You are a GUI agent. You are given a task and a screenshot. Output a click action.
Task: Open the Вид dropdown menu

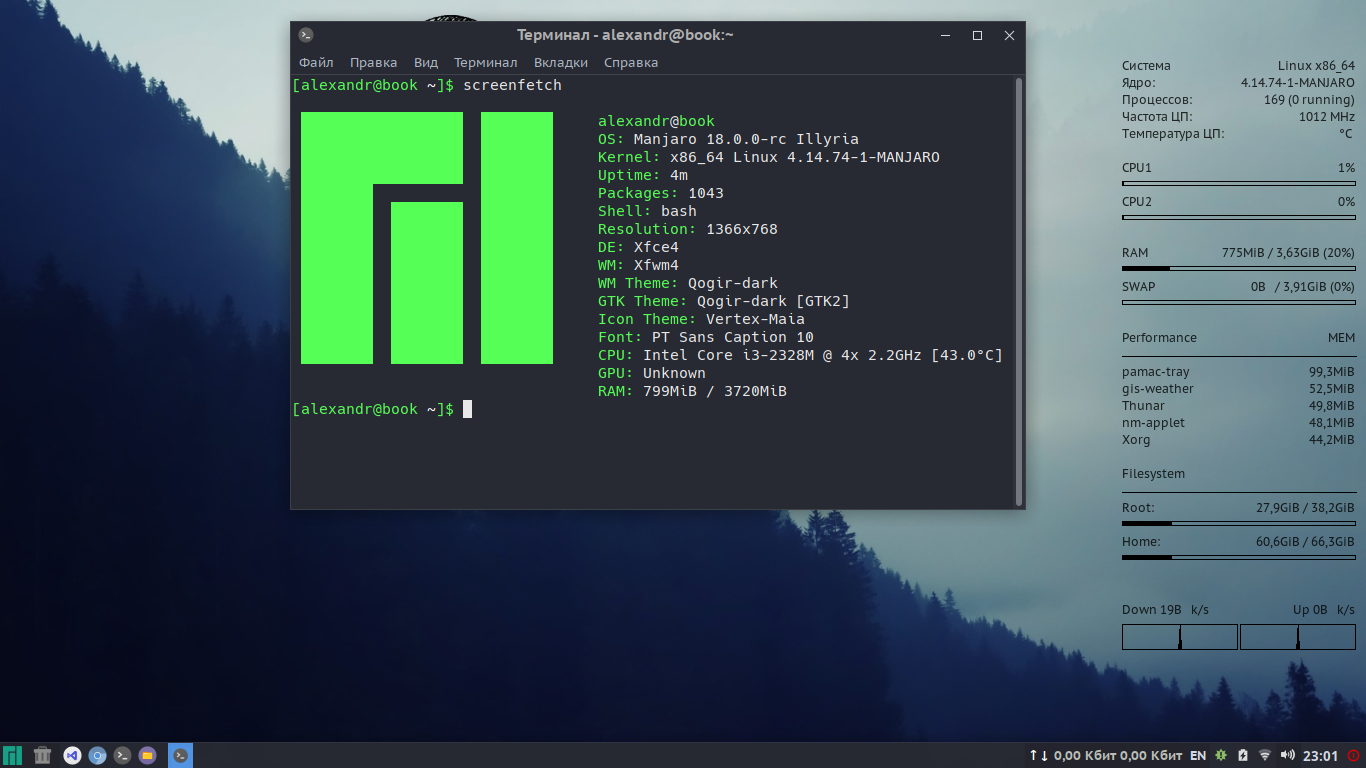click(424, 61)
